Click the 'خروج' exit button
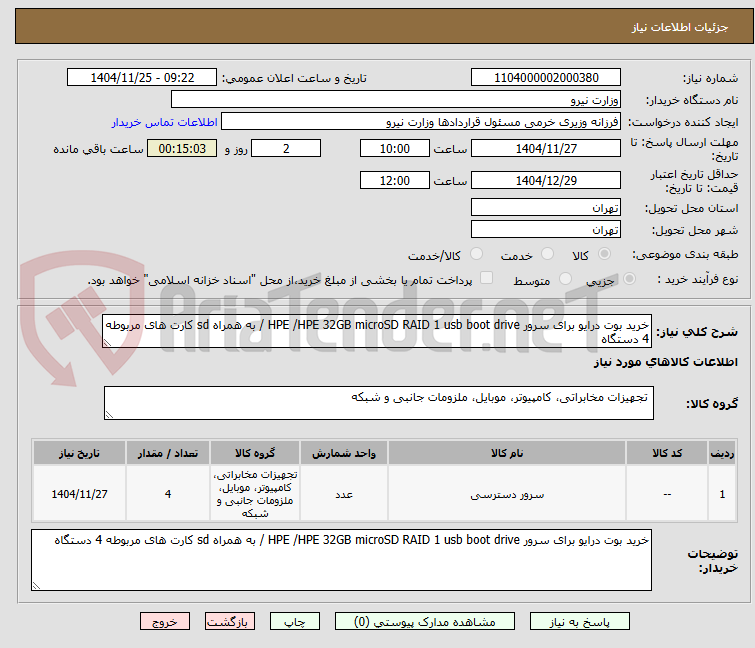The height and width of the screenshot is (648, 755). [165, 622]
